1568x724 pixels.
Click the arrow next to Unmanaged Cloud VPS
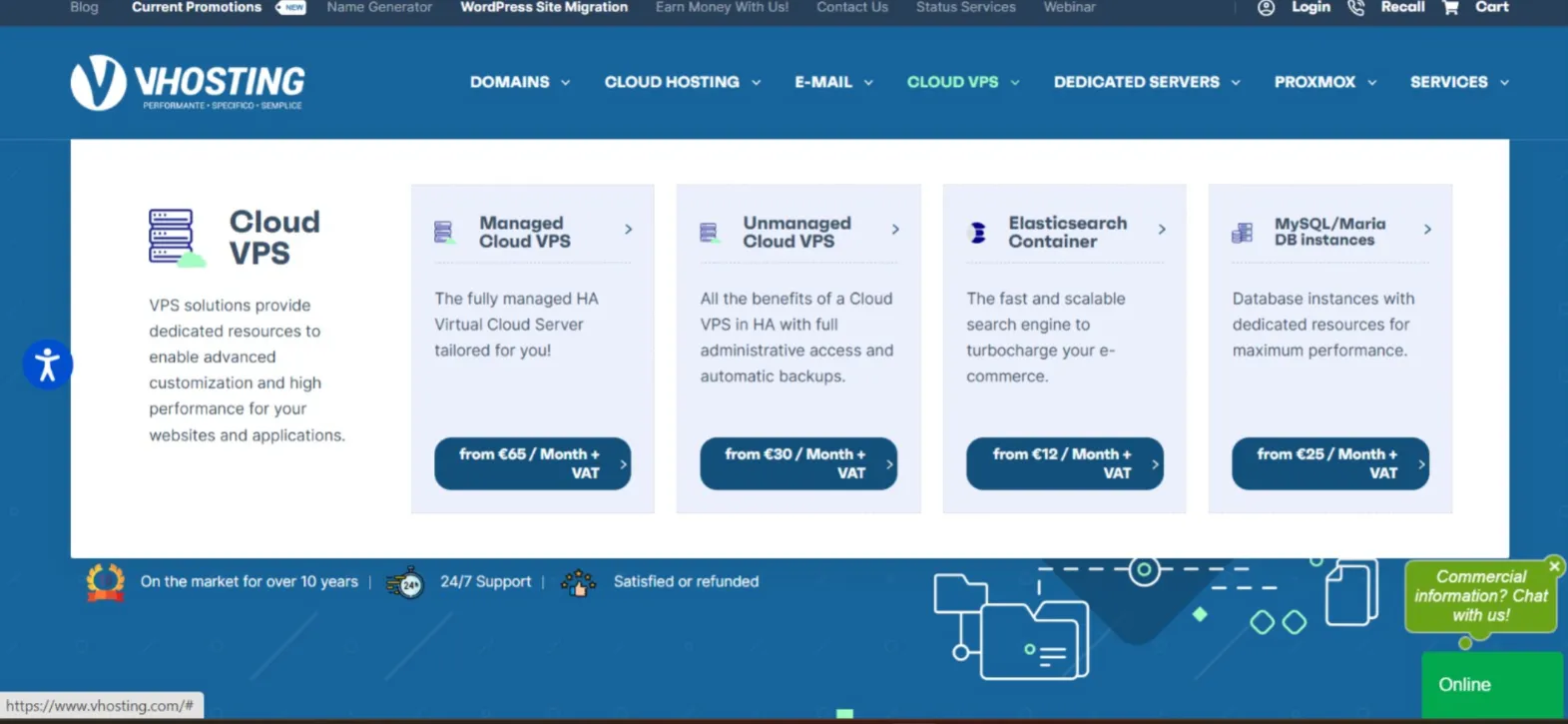pos(895,230)
